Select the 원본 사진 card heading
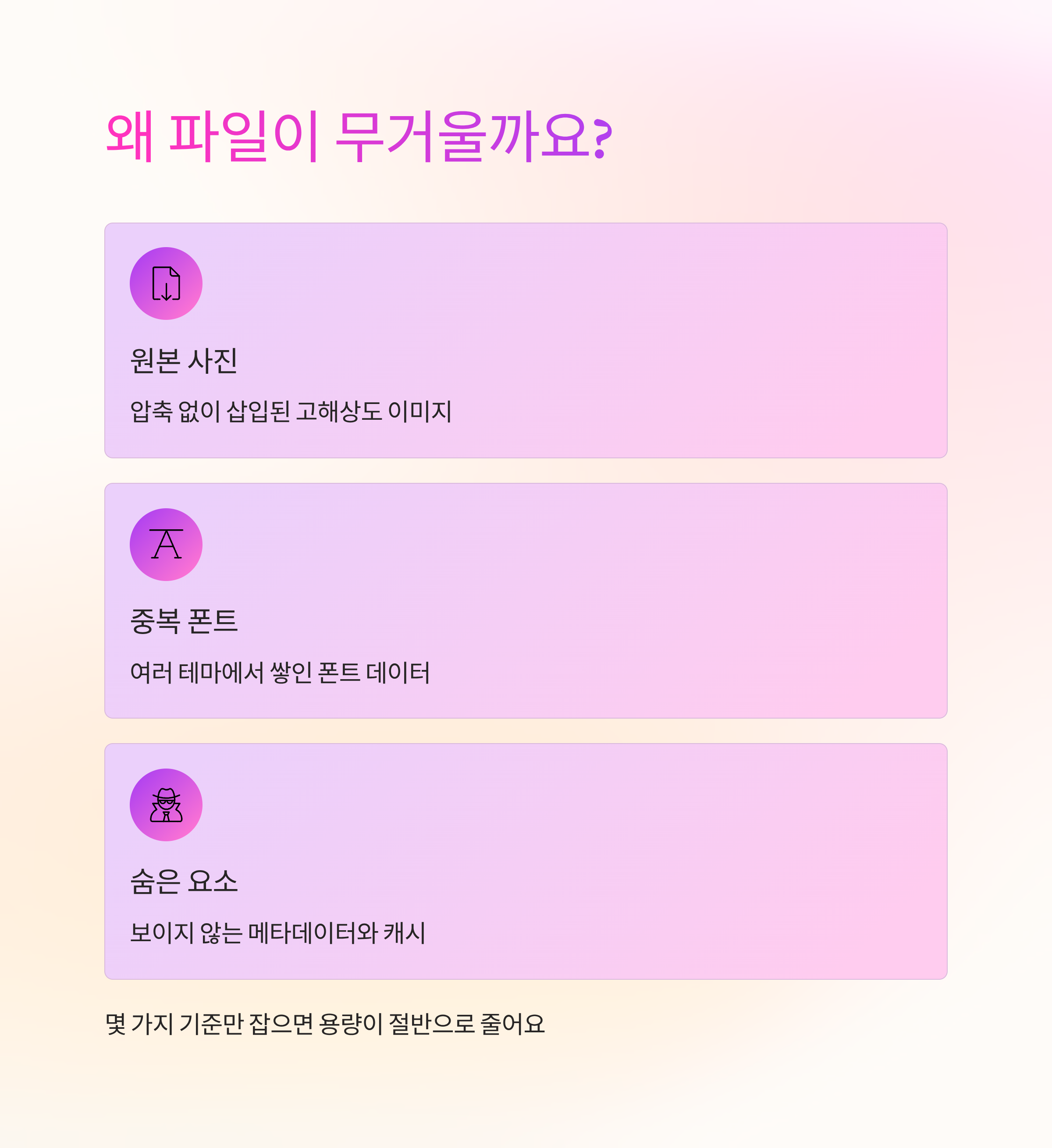This screenshot has width=1052, height=1148. click(183, 361)
